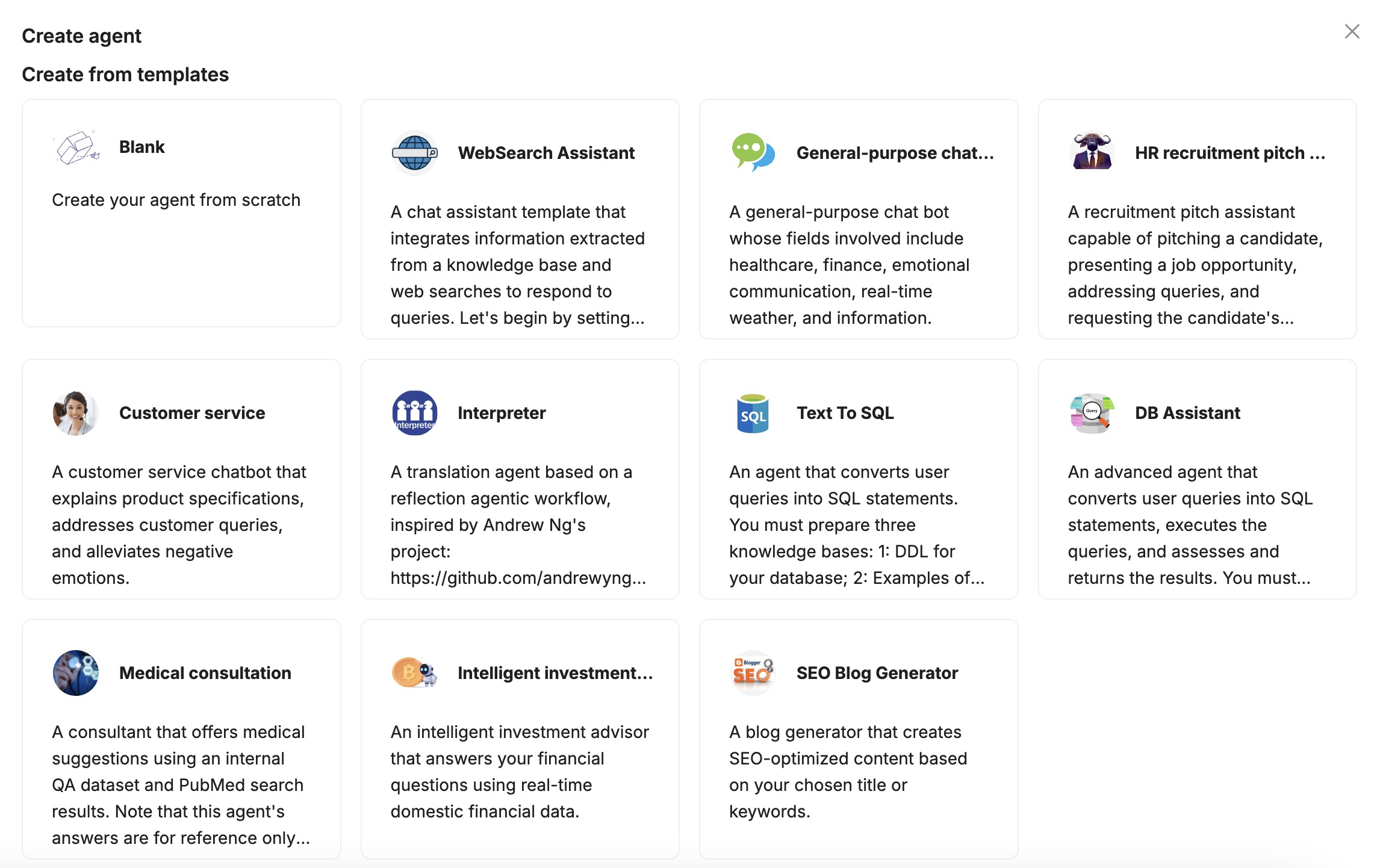Click the SEO Blog Generator icon
Viewport: 1380px width, 868px height.
click(753, 673)
